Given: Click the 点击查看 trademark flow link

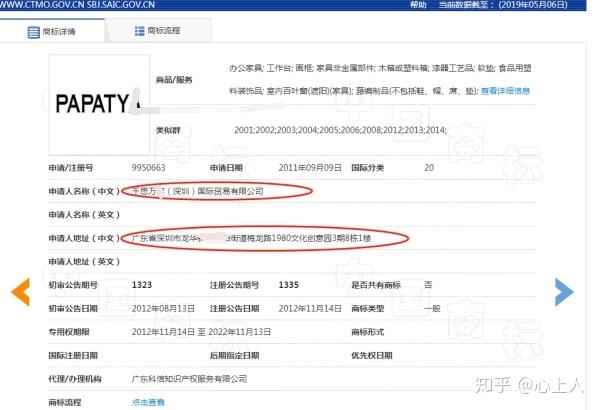Looking at the screenshot, I should (x=148, y=402).
